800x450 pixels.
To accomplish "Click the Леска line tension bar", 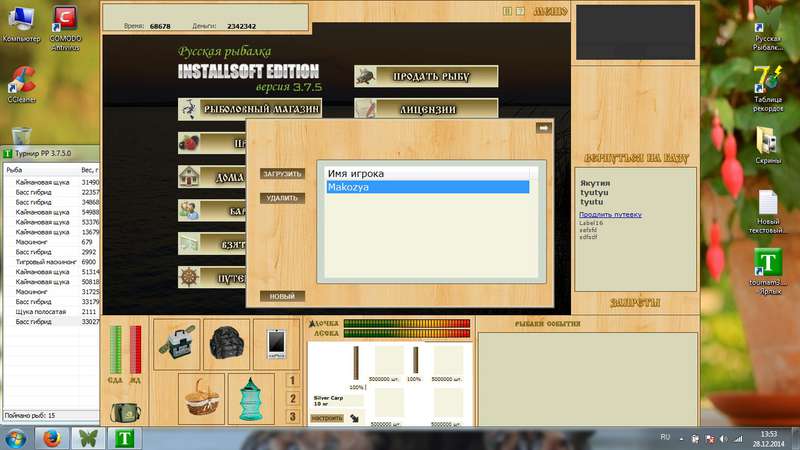I will [x=407, y=334].
